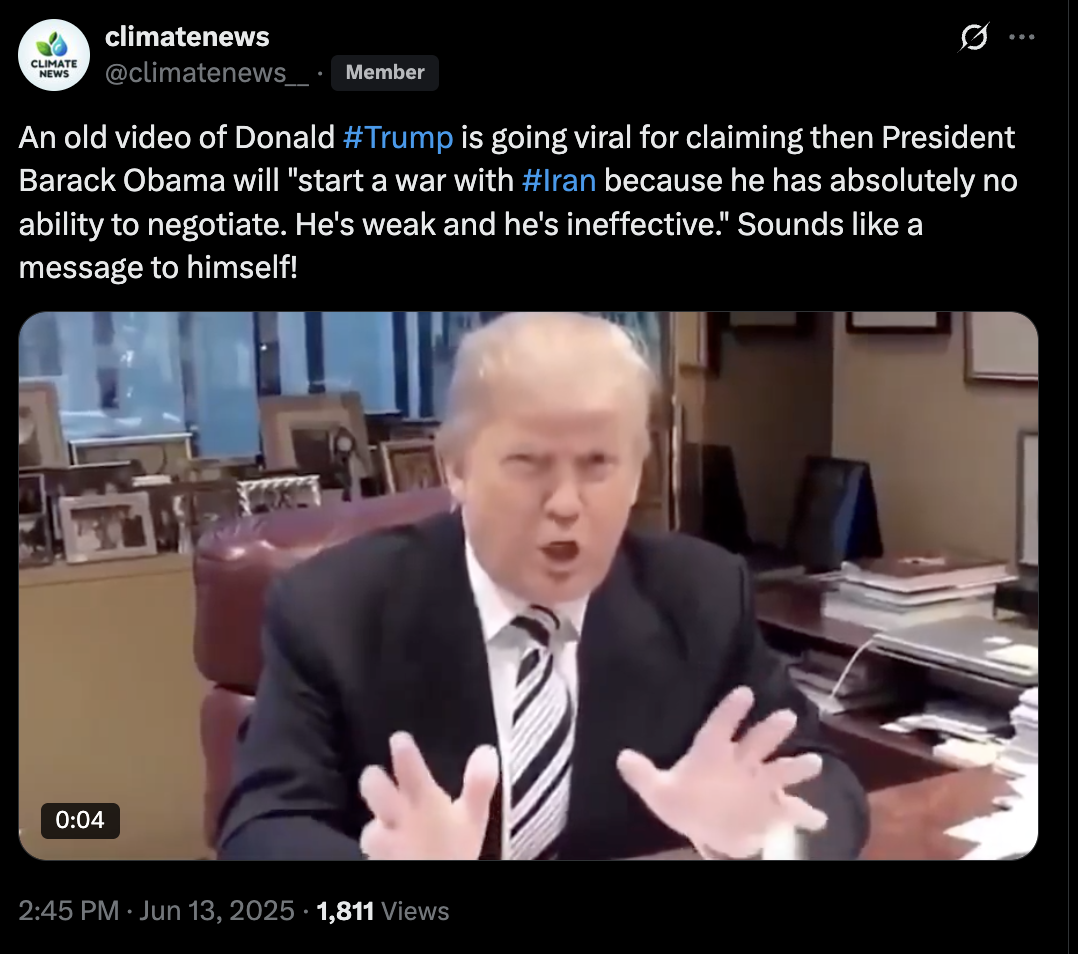The height and width of the screenshot is (954, 1078).
Task: Click the Views label beside the count
Action: [415, 911]
